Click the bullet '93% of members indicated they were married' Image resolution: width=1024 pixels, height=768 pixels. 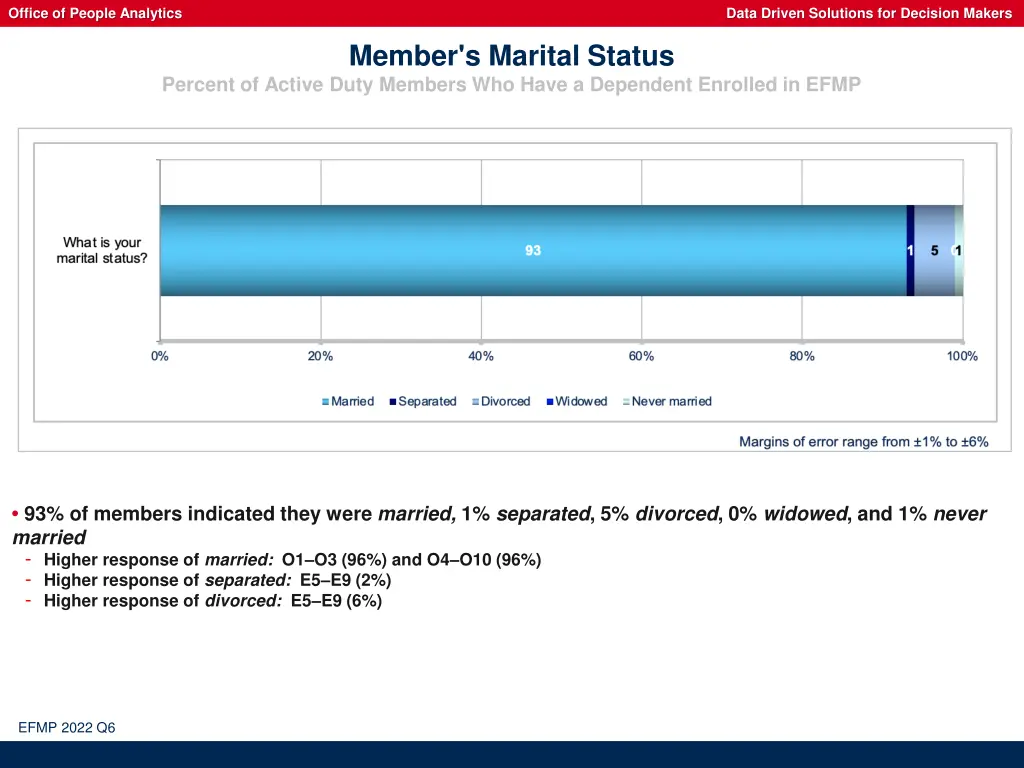tap(500, 526)
